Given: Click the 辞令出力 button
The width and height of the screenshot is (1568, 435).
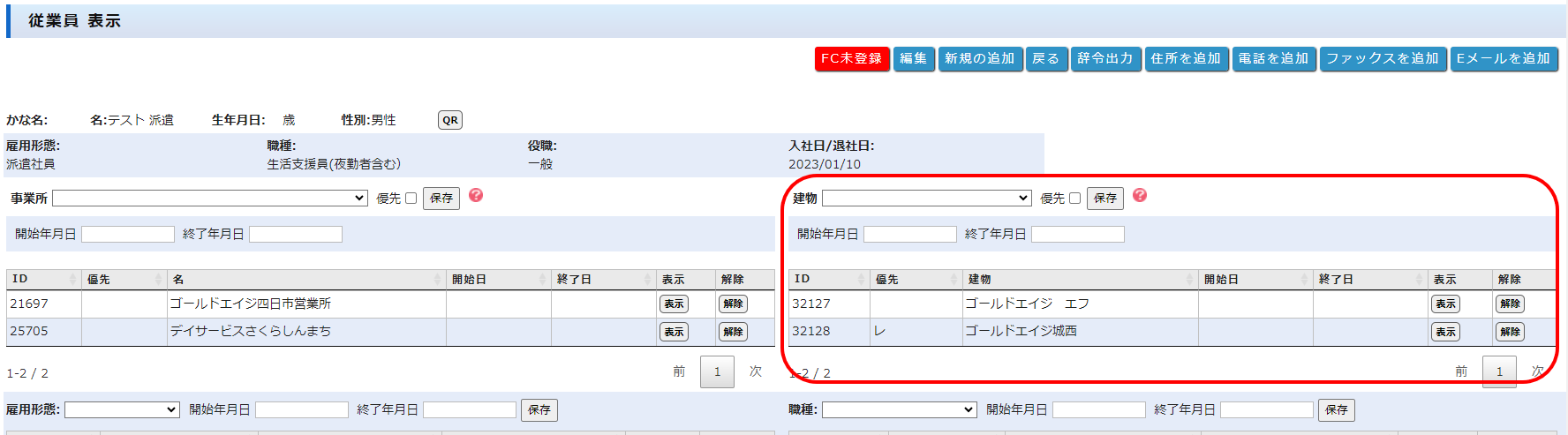Looking at the screenshot, I should click(1105, 58).
